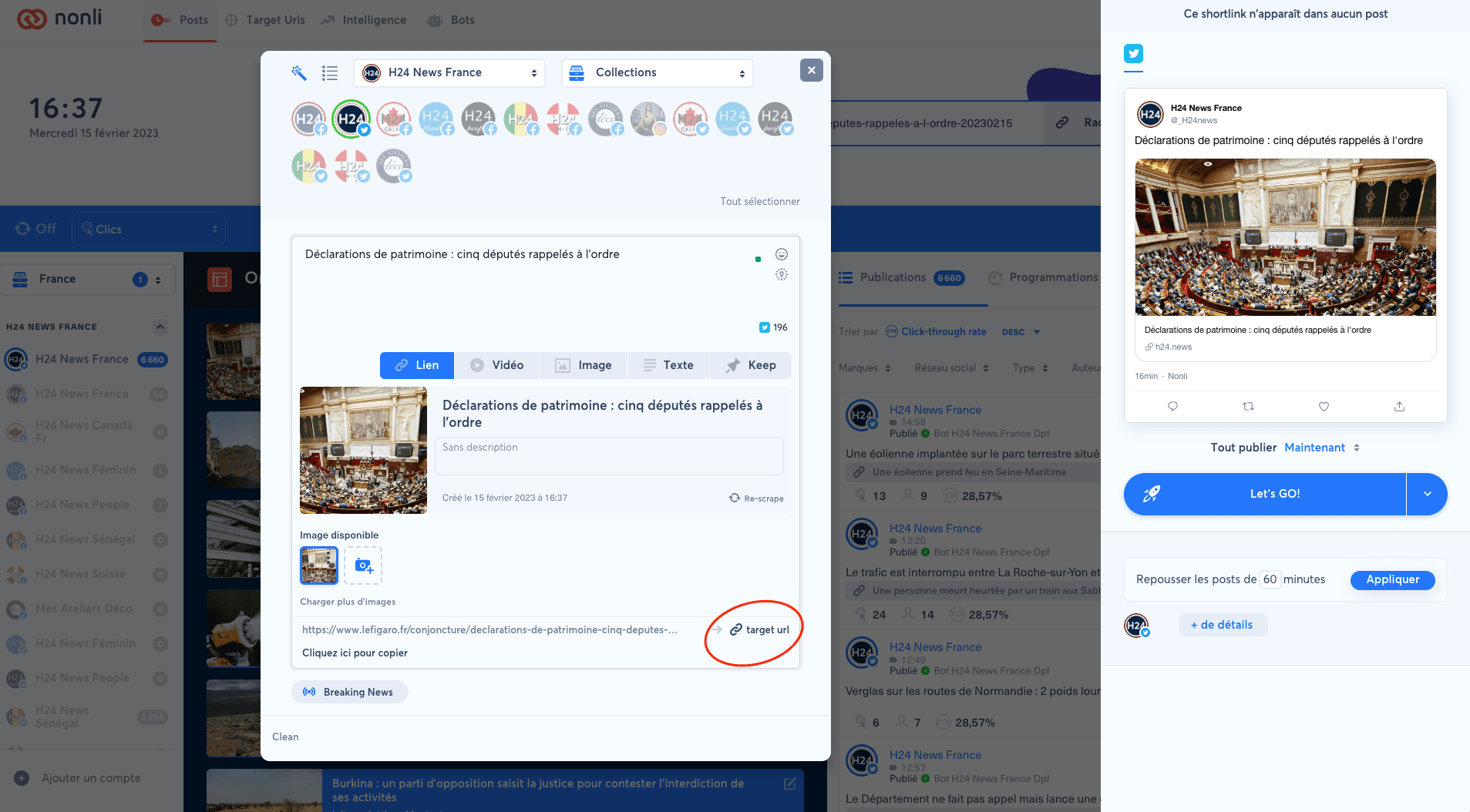Select the H24 Canada Facebook account avatar
The width and height of the screenshot is (1470, 812).
click(x=394, y=119)
